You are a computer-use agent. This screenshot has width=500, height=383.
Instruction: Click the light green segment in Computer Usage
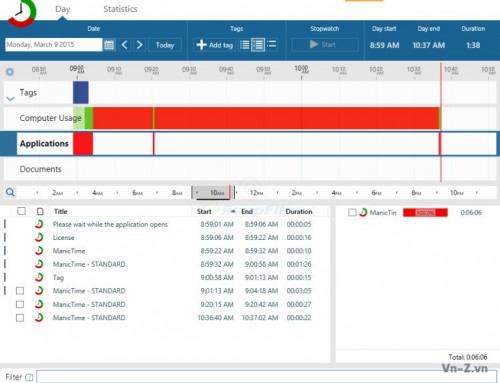point(79,118)
